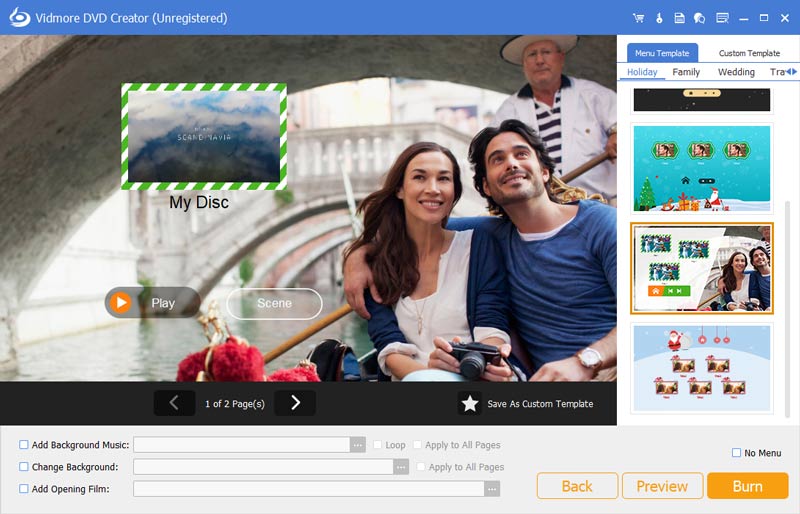
Task: Toggle the No Menu checkbox
Action: click(737, 453)
